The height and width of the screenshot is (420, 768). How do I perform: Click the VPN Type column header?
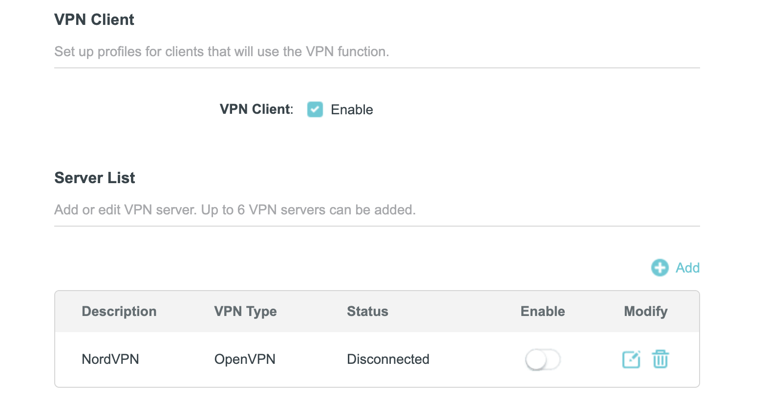click(245, 312)
